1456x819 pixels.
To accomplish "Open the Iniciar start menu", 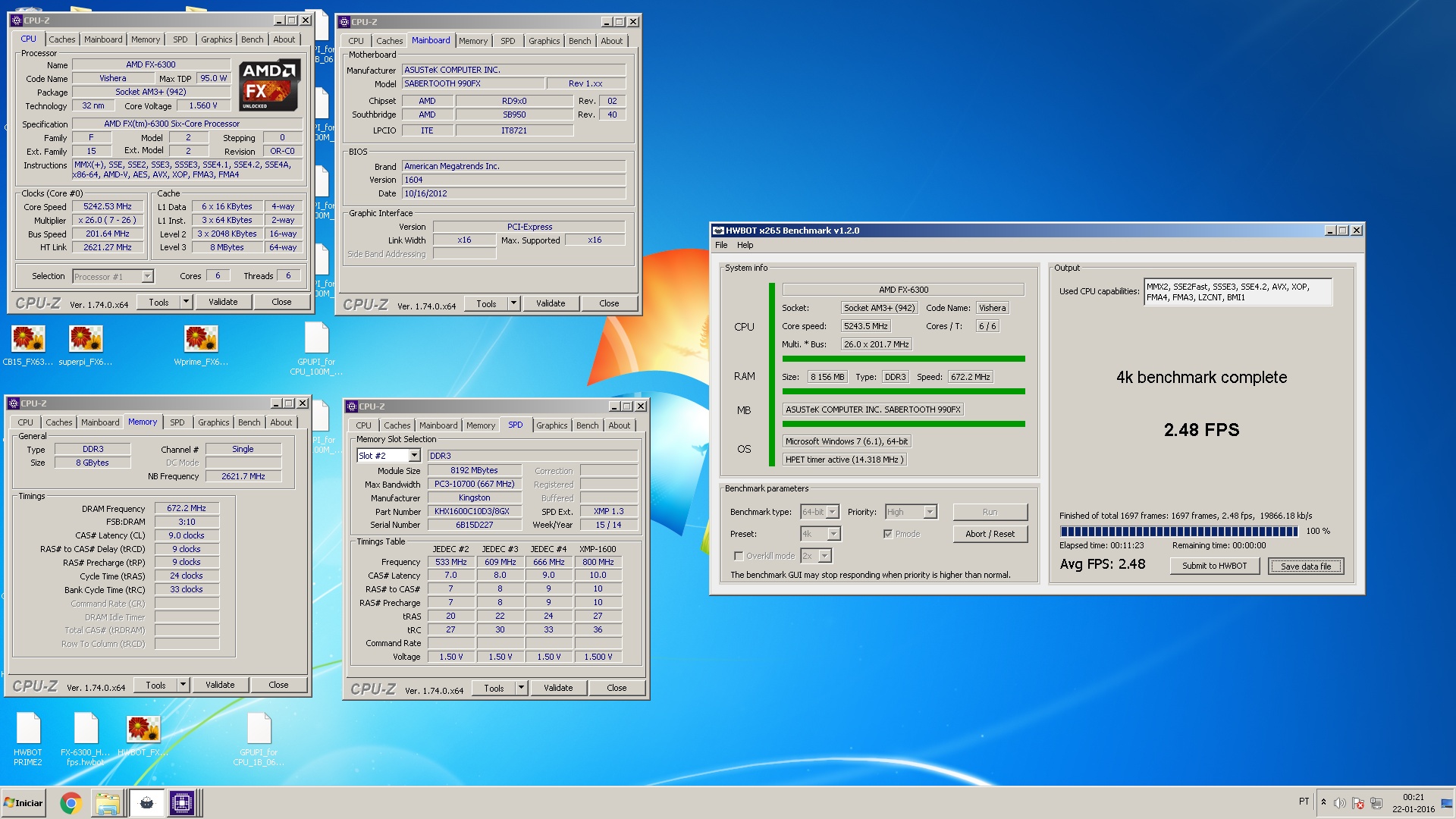I will 24,802.
